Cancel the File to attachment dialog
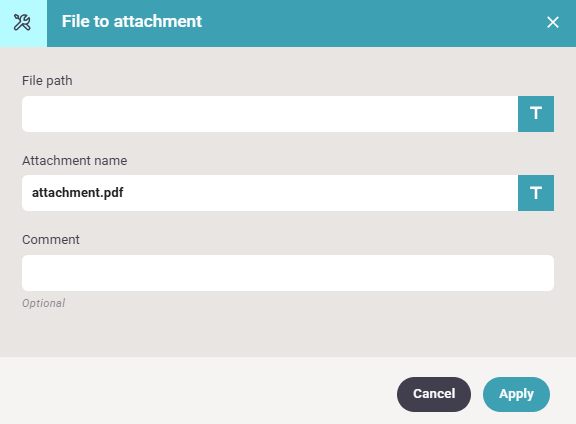This screenshot has height=424, width=576. click(x=434, y=394)
